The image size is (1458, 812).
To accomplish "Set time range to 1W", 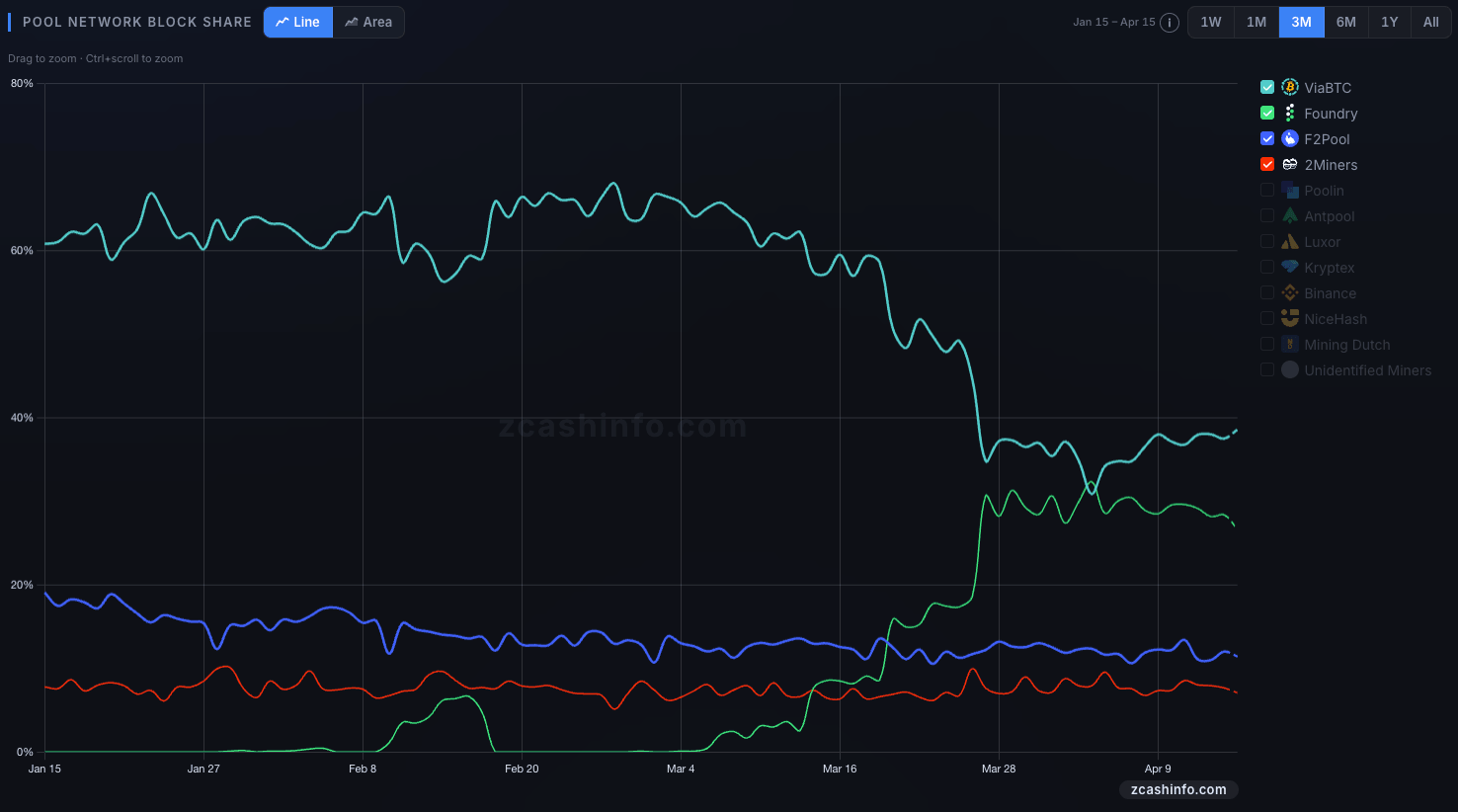I will coord(1211,23).
